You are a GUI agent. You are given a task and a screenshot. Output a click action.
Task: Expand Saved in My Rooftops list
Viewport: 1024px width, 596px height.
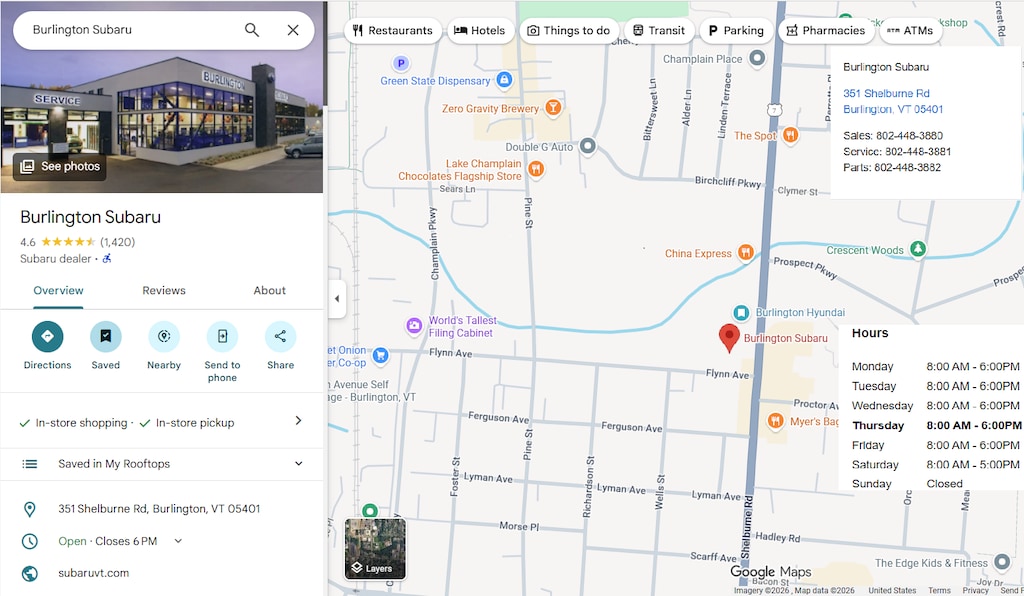[x=298, y=464]
